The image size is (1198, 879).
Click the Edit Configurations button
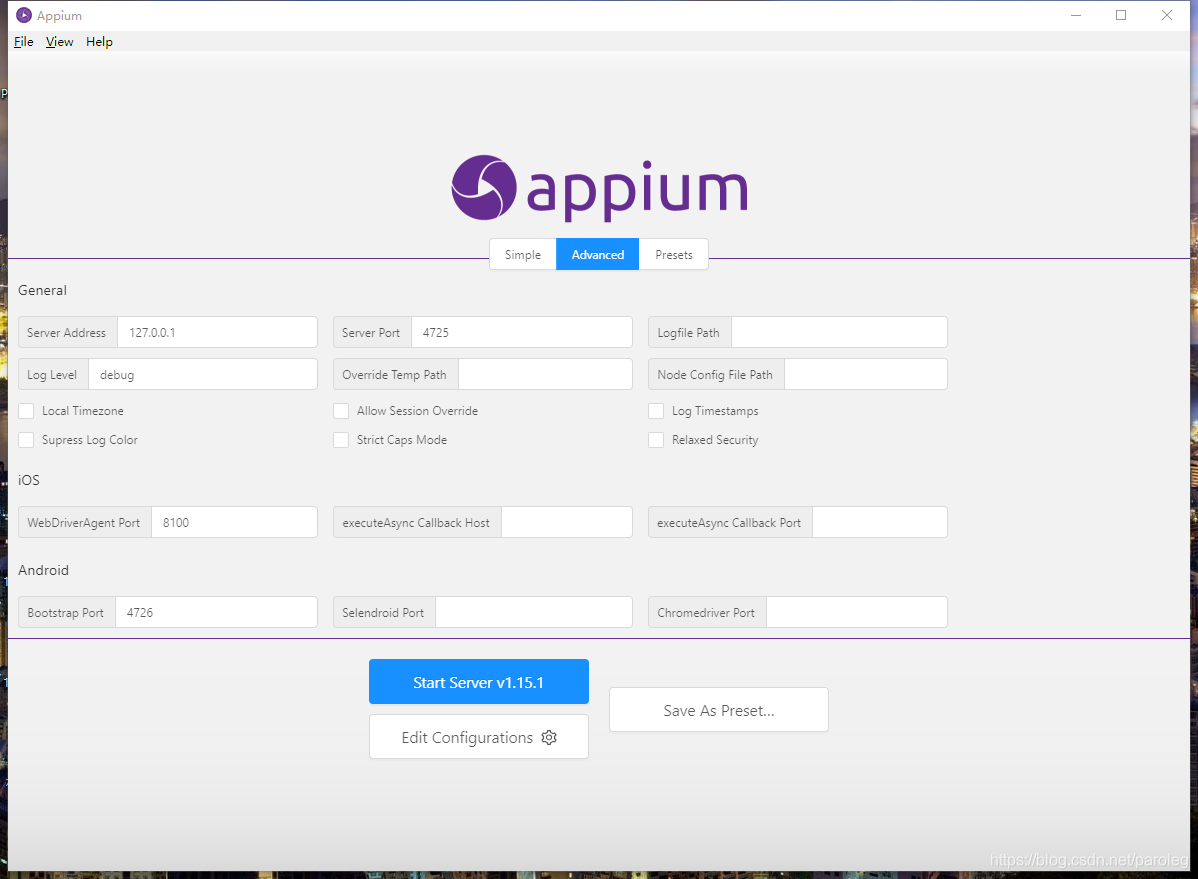[x=478, y=737]
